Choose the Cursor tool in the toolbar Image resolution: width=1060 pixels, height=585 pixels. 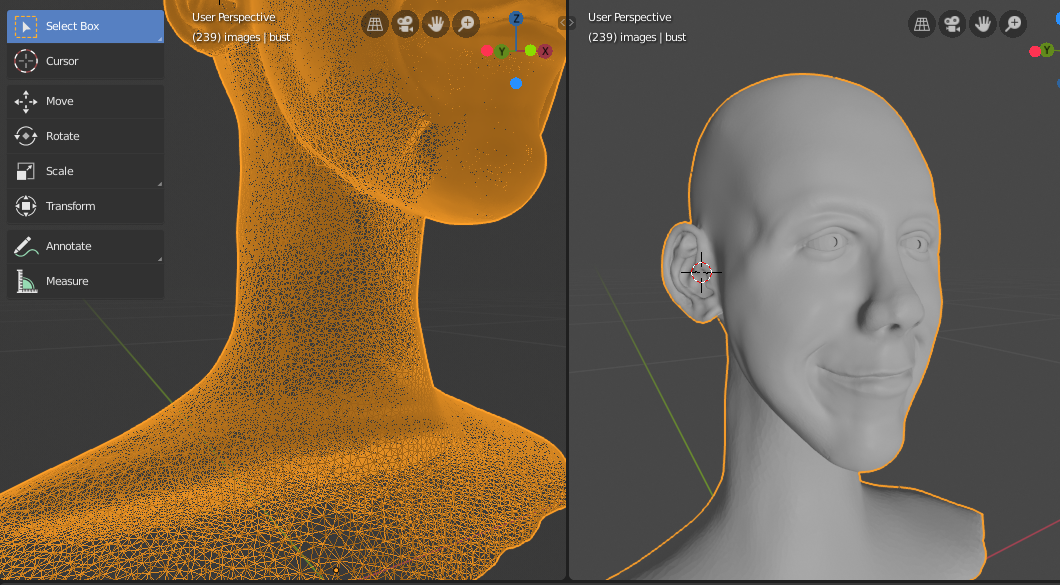click(85, 62)
